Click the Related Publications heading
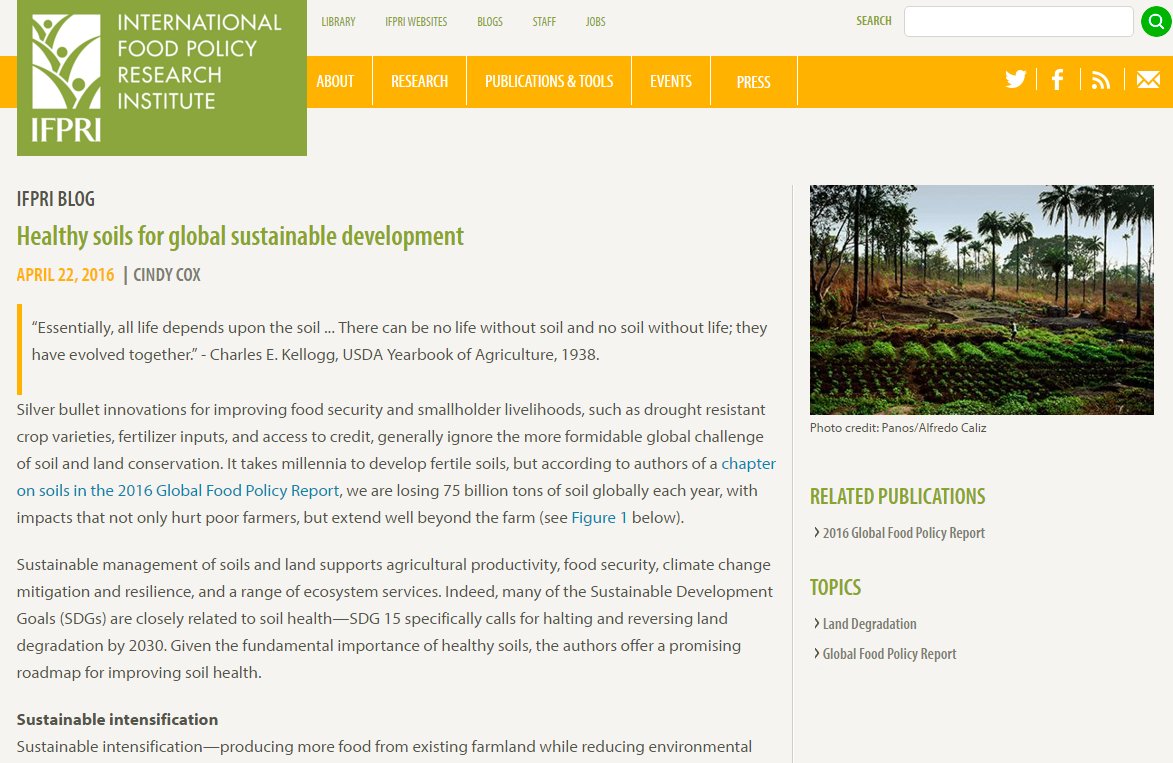This screenshot has height=763, width=1173. 897,496
